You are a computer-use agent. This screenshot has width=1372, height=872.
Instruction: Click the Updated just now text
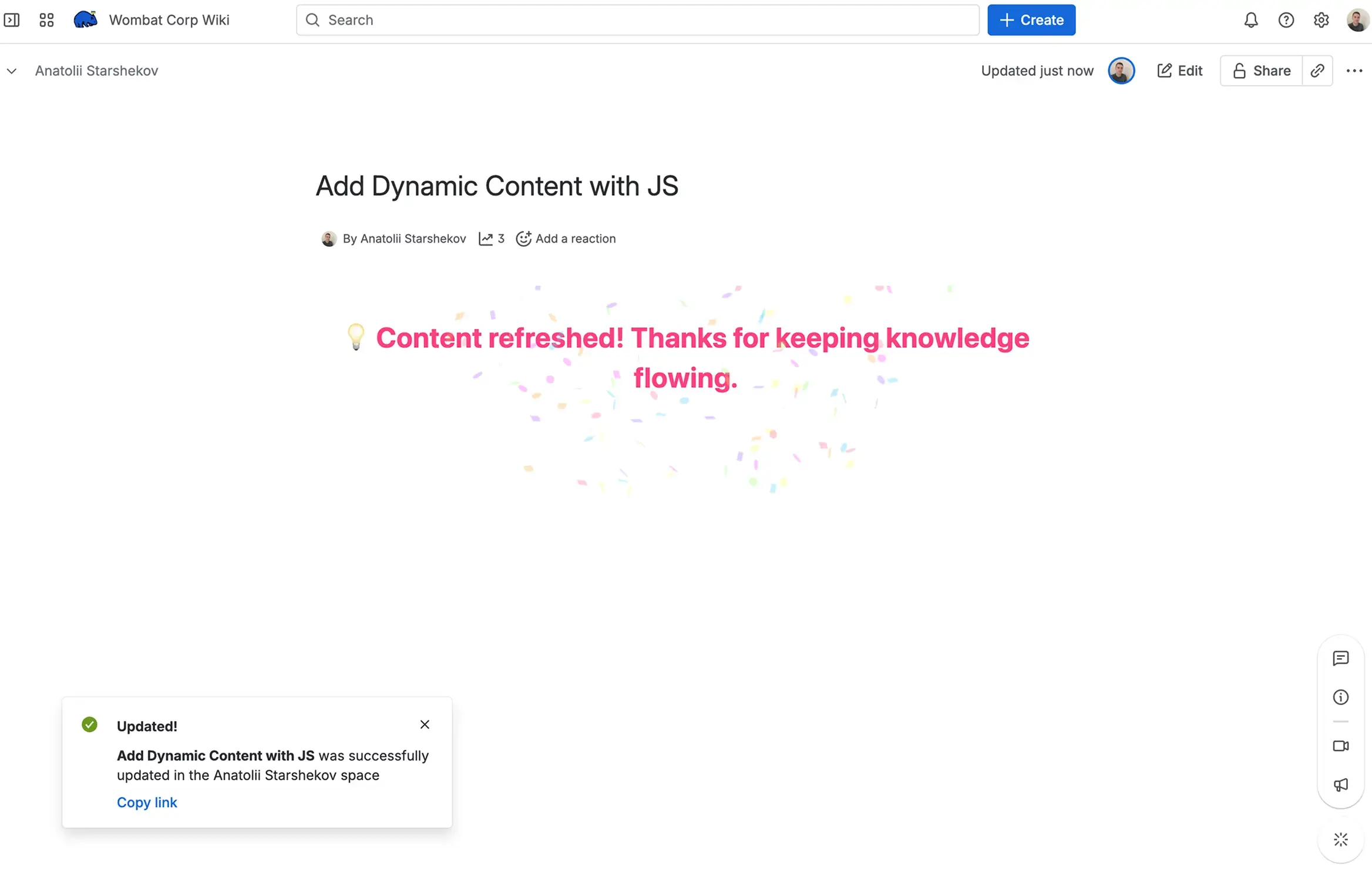(x=1037, y=71)
